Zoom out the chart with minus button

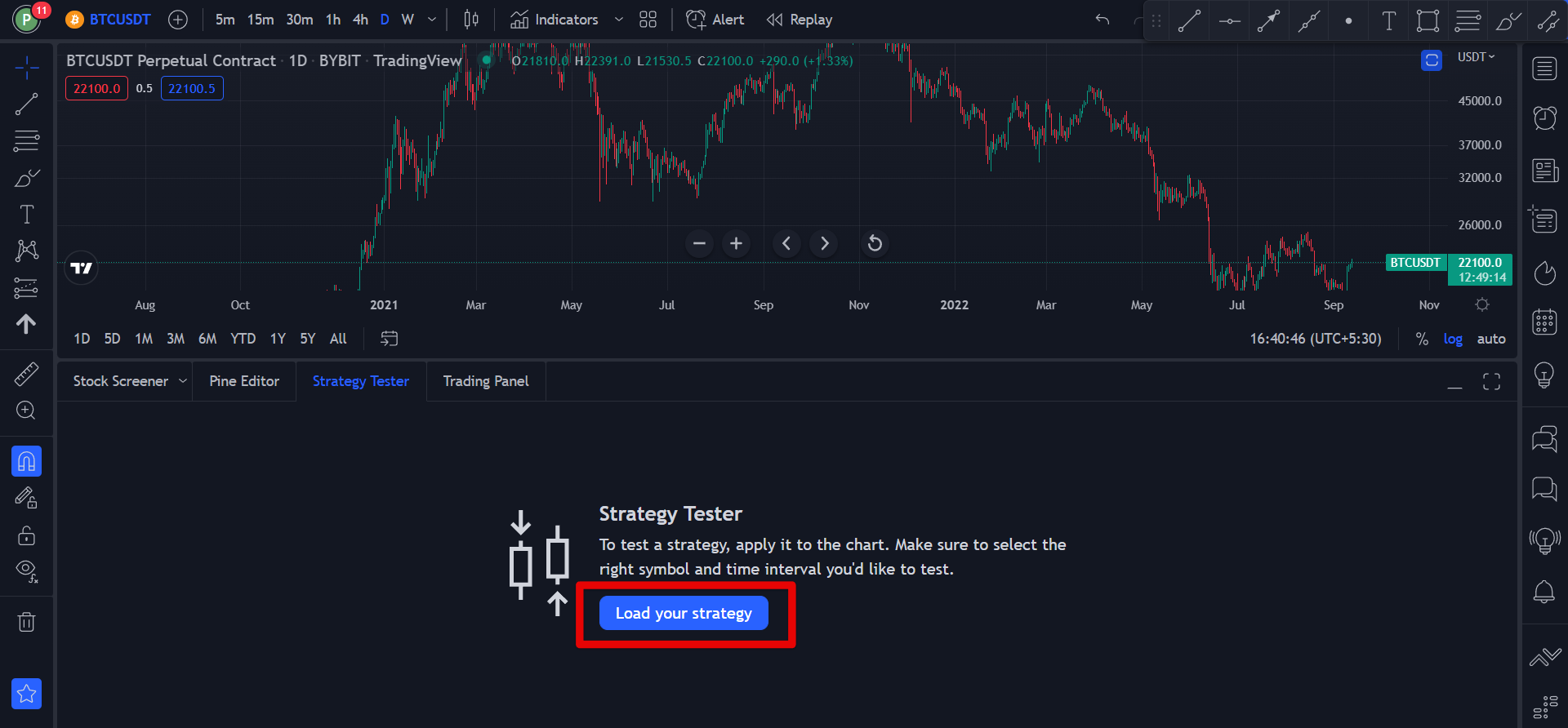click(x=699, y=243)
